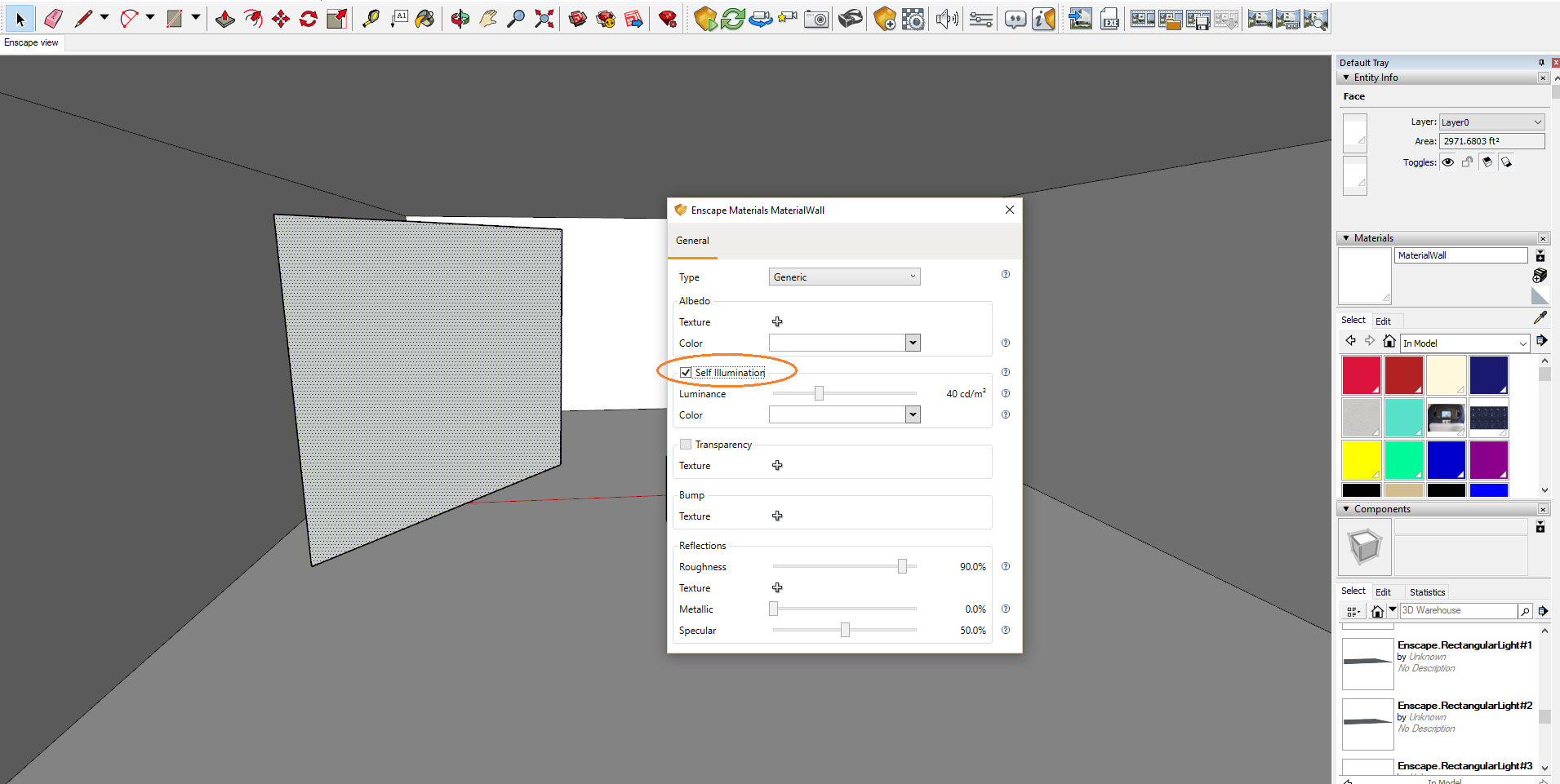The image size is (1560, 784).
Task: Enable Enscape VR headset mode
Action: (850, 19)
